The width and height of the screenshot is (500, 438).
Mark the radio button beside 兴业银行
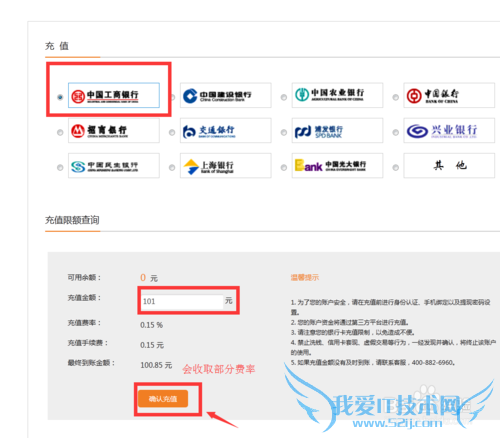point(396,132)
